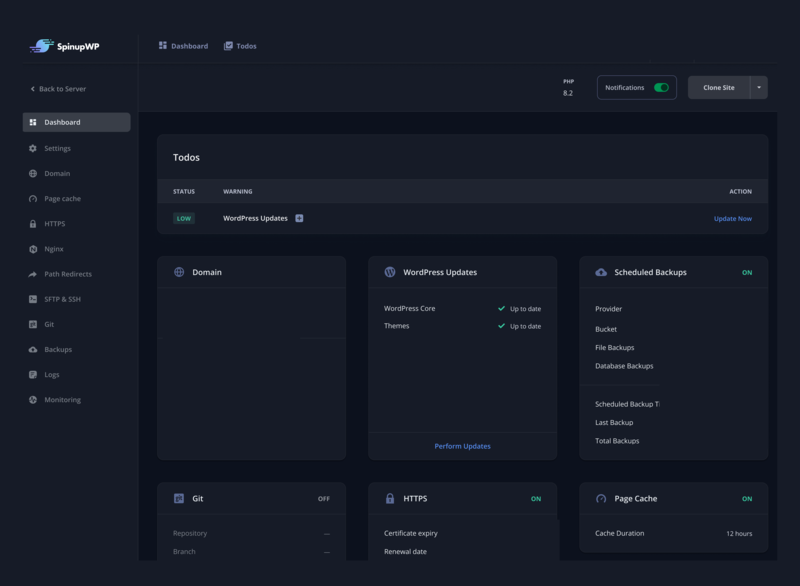Click the WordPress logo on the updates card
This screenshot has width=800, height=586.
coord(390,272)
